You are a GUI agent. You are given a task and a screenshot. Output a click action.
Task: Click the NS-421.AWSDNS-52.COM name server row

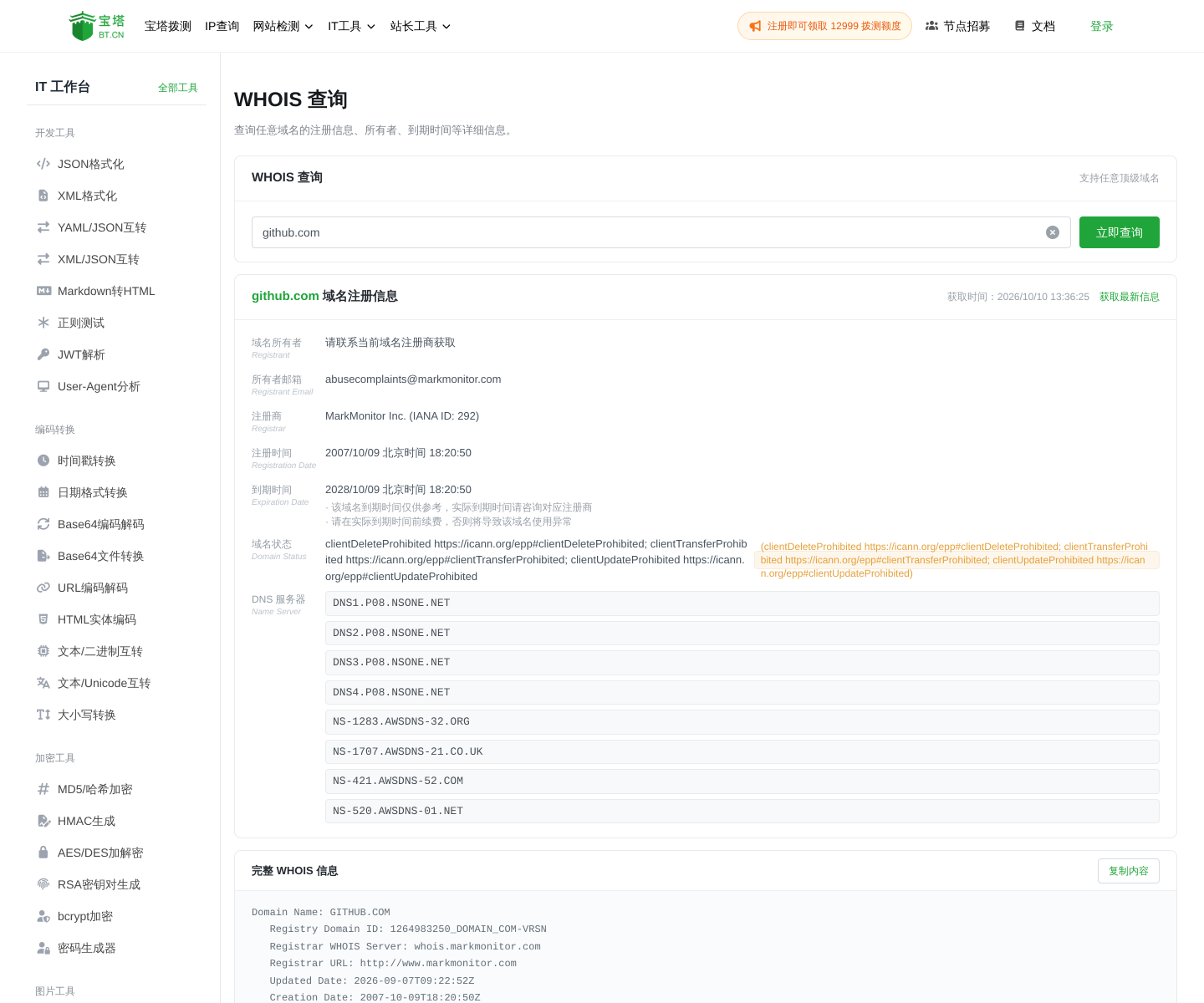[x=742, y=782]
